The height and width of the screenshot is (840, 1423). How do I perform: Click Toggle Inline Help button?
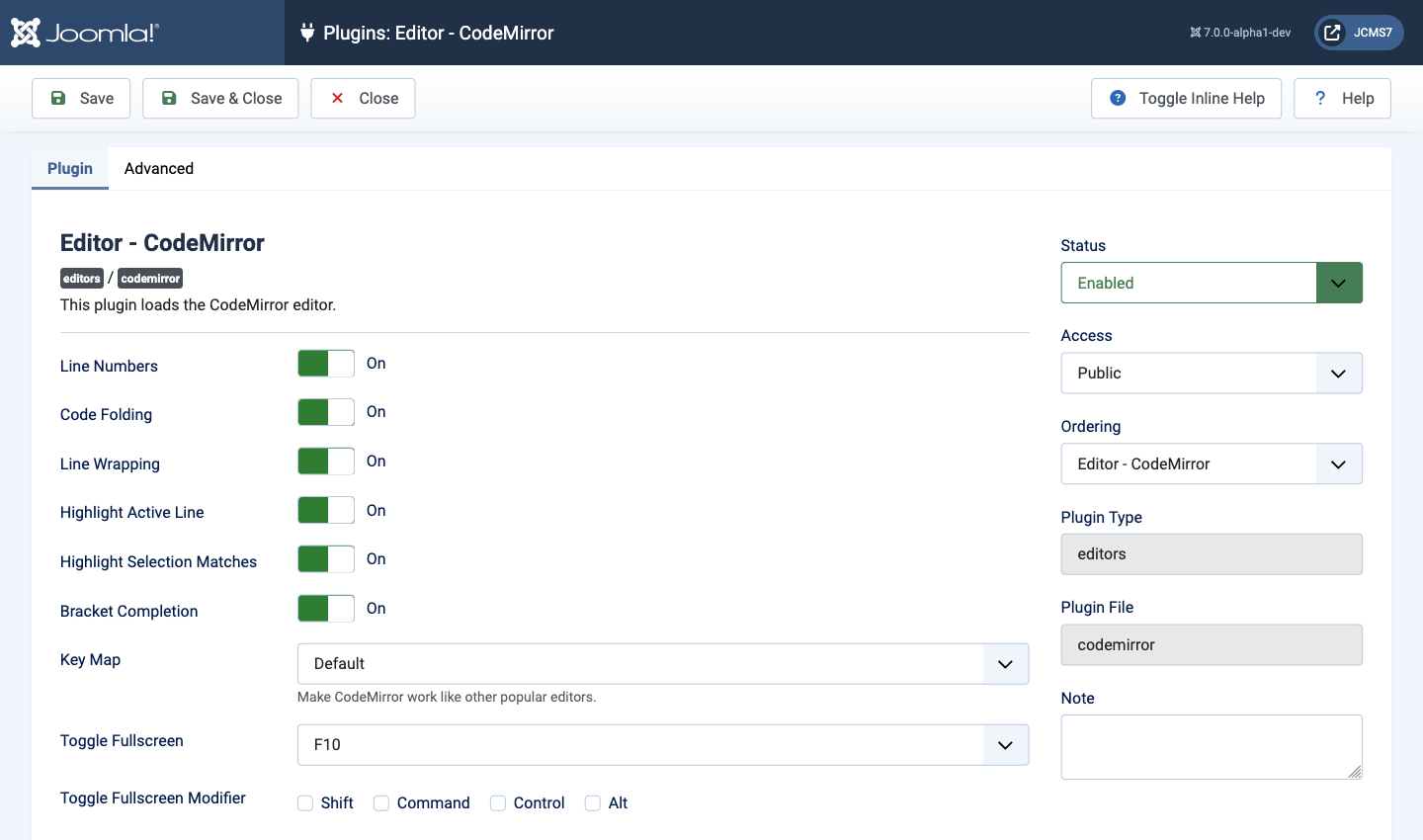click(1186, 98)
